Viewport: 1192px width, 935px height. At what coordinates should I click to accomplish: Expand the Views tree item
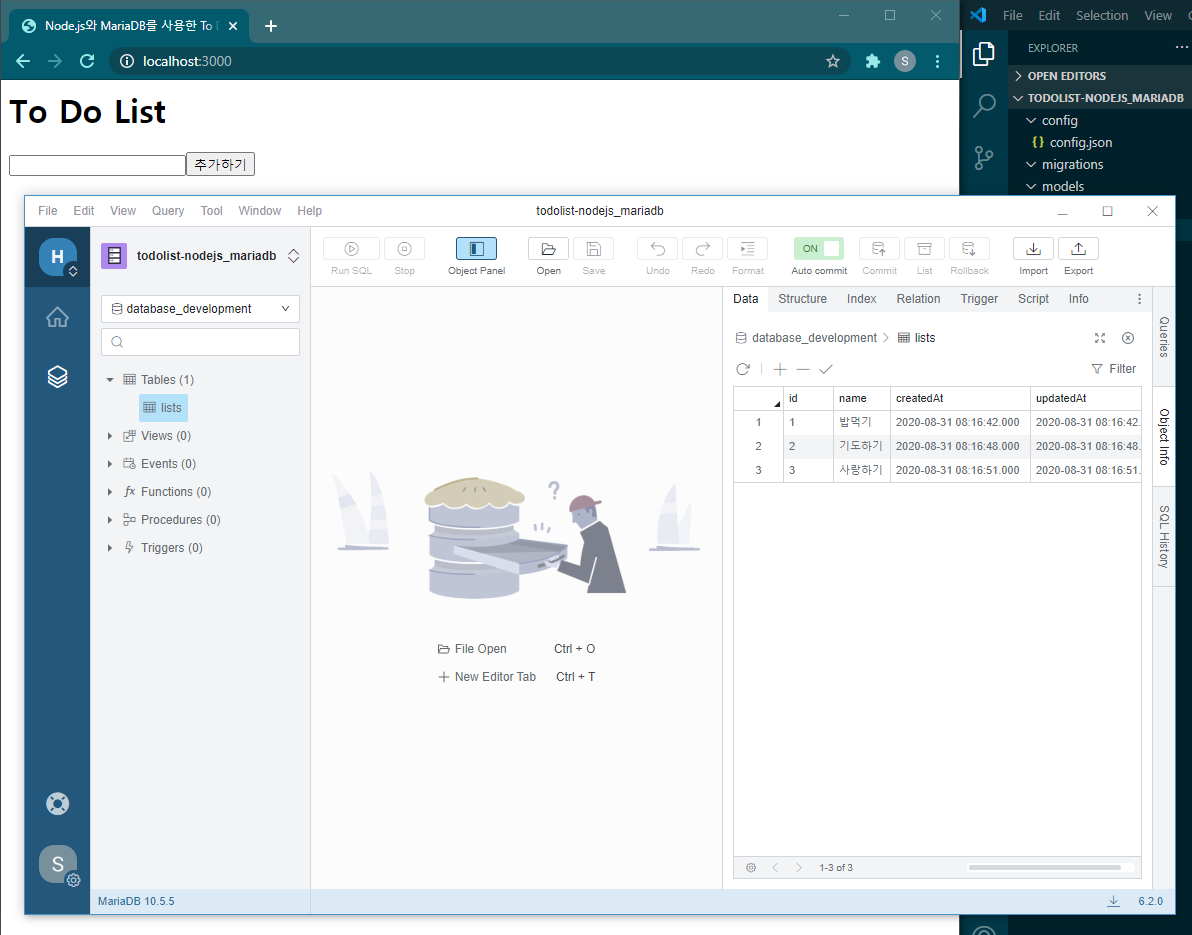pyautogui.click(x=109, y=435)
